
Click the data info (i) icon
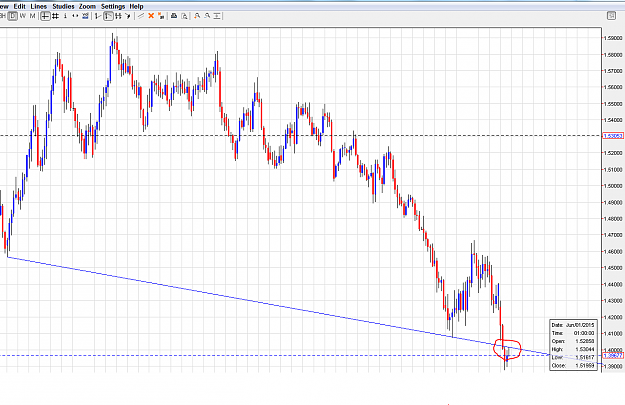[x=65, y=16]
